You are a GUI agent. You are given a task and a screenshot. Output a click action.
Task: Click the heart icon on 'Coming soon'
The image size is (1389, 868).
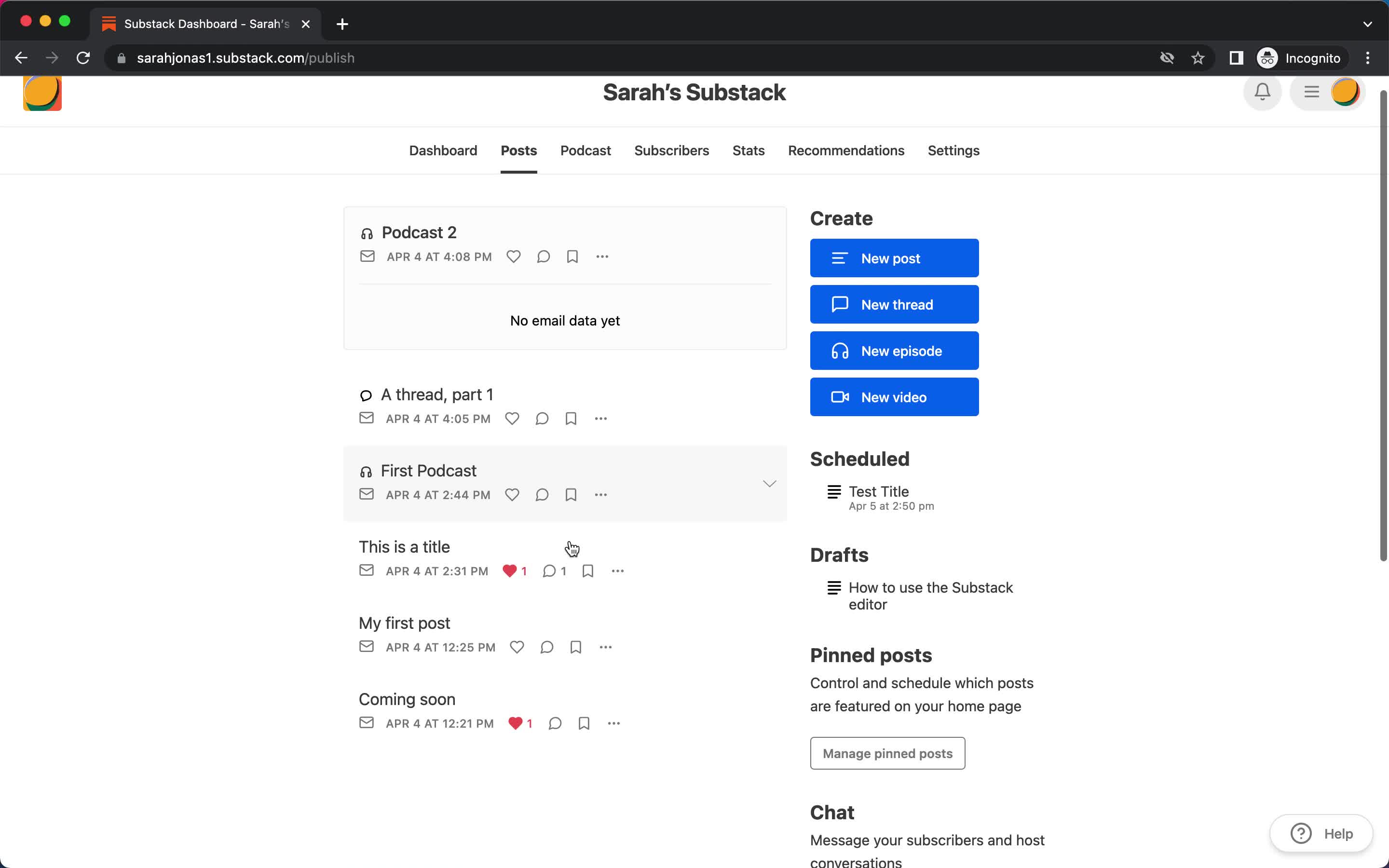515,723
